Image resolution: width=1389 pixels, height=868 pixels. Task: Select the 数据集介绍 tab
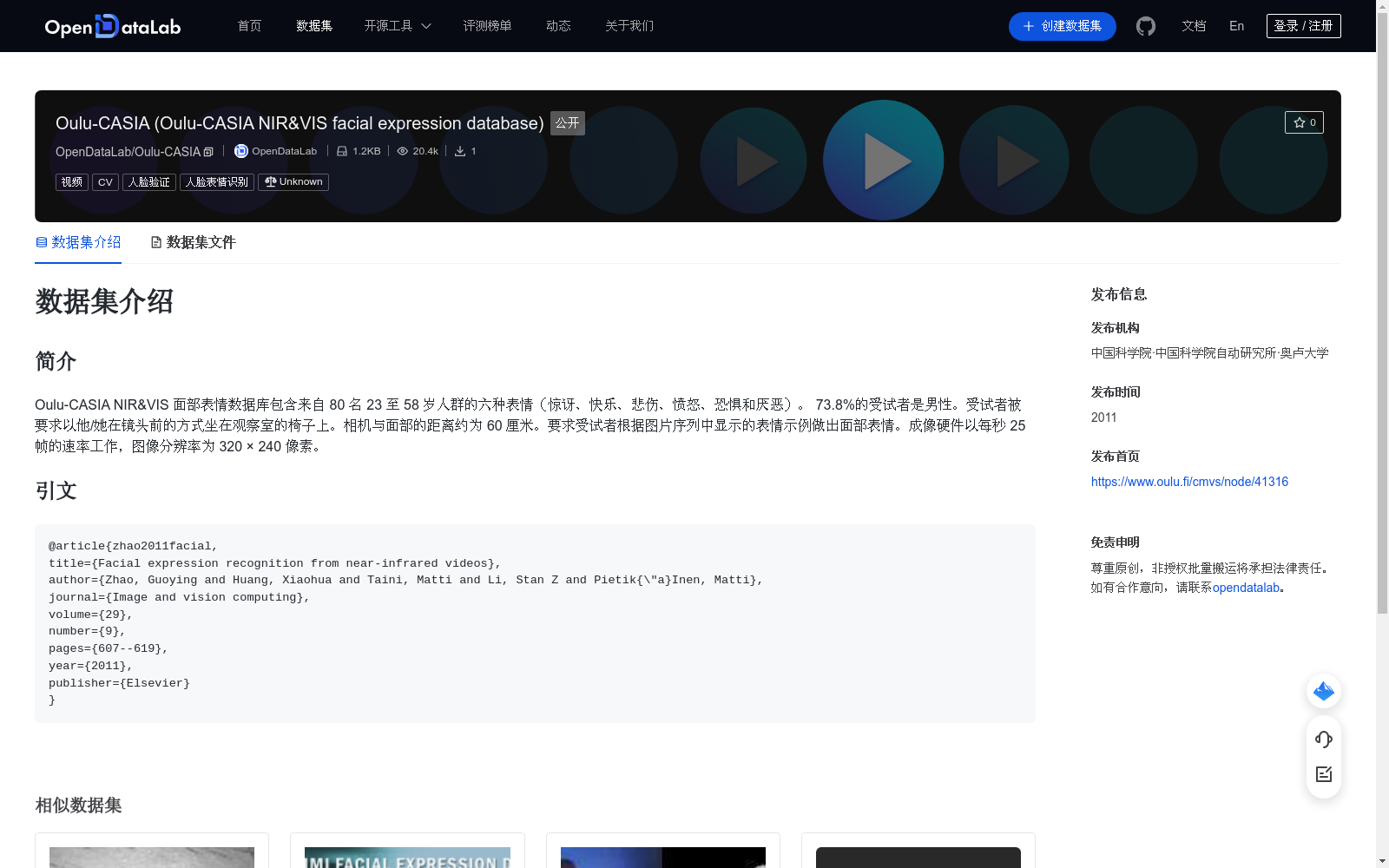click(78, 242)
